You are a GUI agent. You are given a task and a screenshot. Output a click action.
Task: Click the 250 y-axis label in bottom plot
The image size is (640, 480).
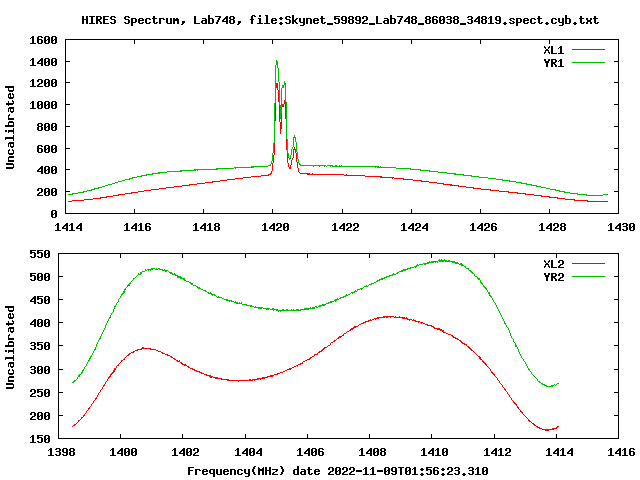tap(40, 393)
